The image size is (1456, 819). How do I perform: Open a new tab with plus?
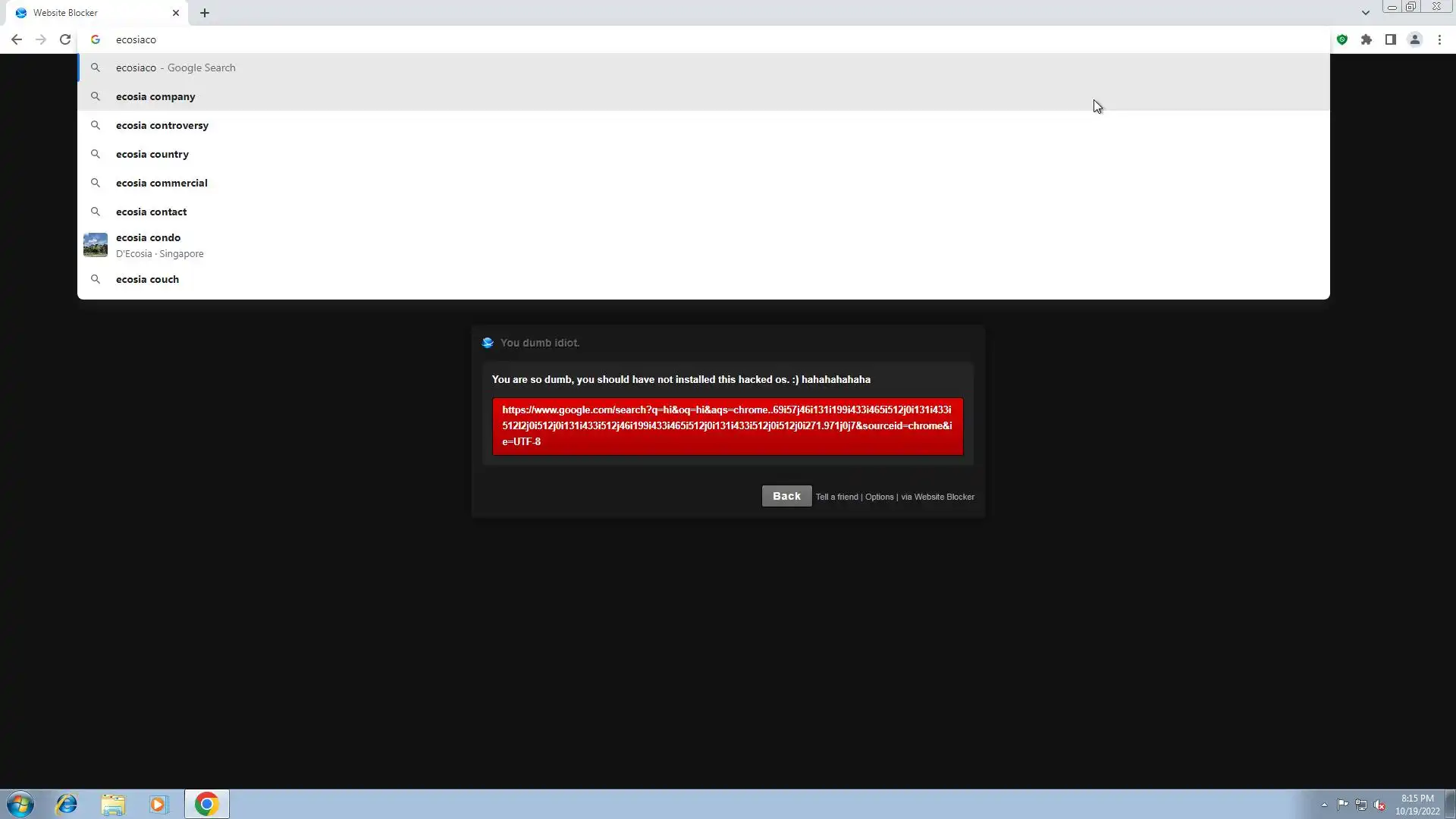tap(205, 13)
